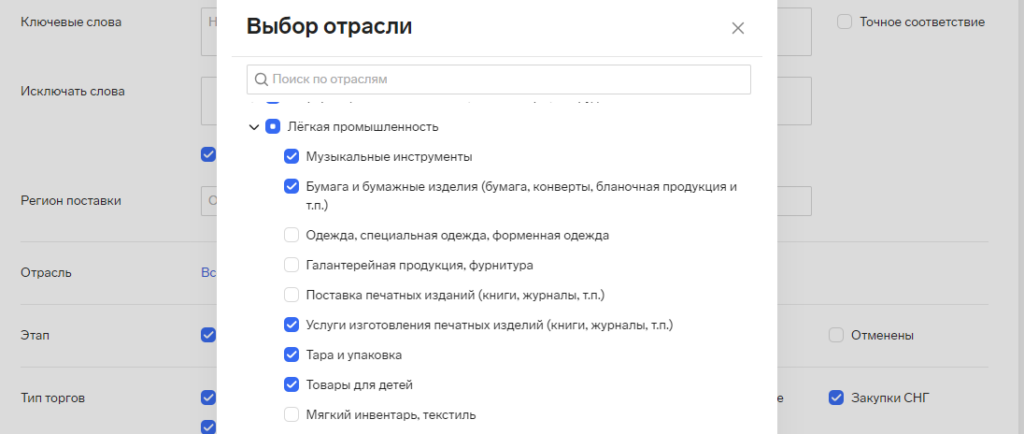The height and width of the screenshot is (434, 1024).
Task: Toggle the checkbox in the Этап row
Action: (x=208, y=335)
